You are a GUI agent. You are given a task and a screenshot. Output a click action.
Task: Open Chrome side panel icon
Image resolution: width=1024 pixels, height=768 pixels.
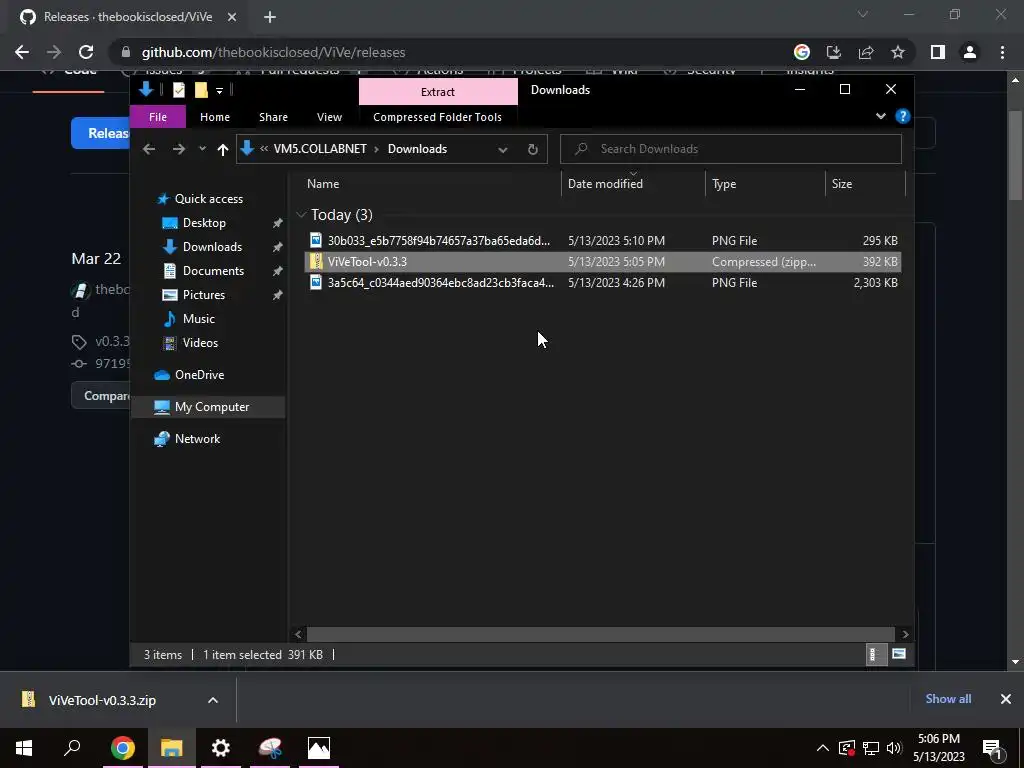pyautogui.click(x=938, y=52)
